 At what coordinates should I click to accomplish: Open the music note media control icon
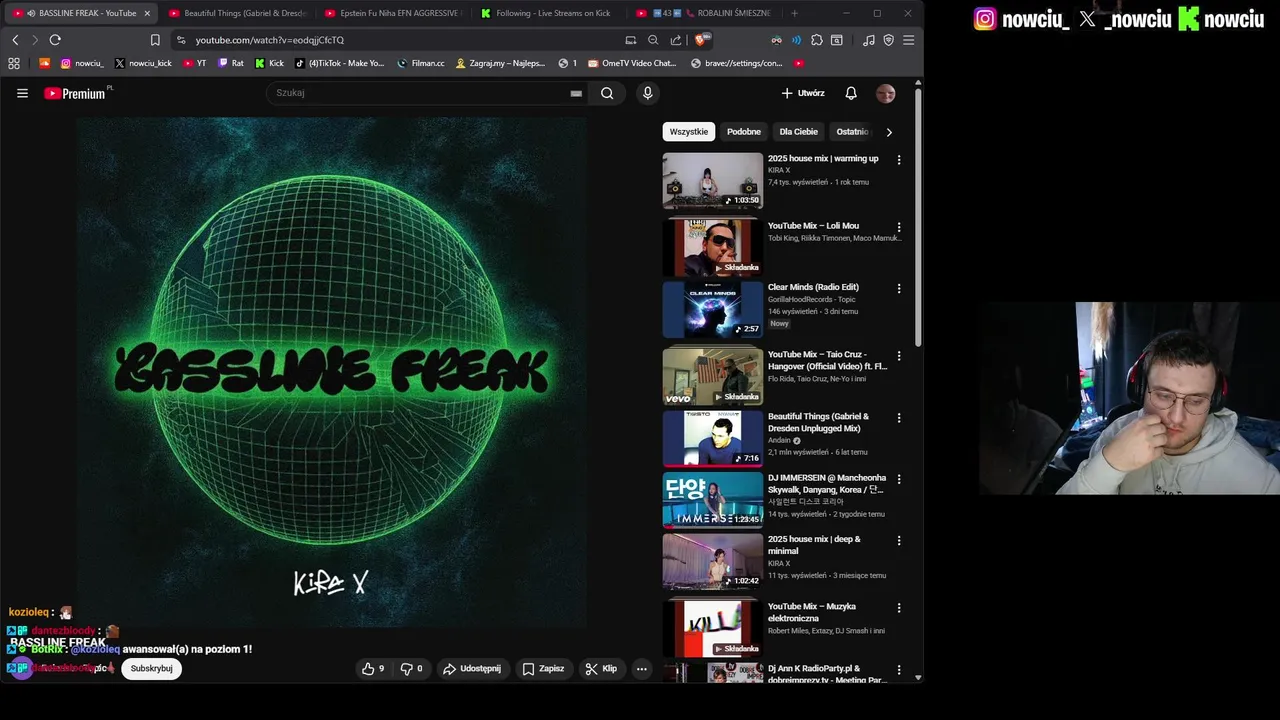coord(868,40)
